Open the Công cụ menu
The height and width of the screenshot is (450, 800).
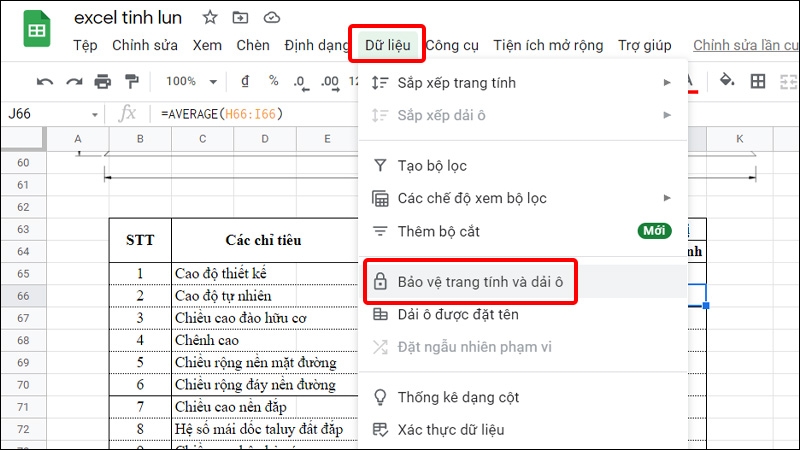pos(452,45)
